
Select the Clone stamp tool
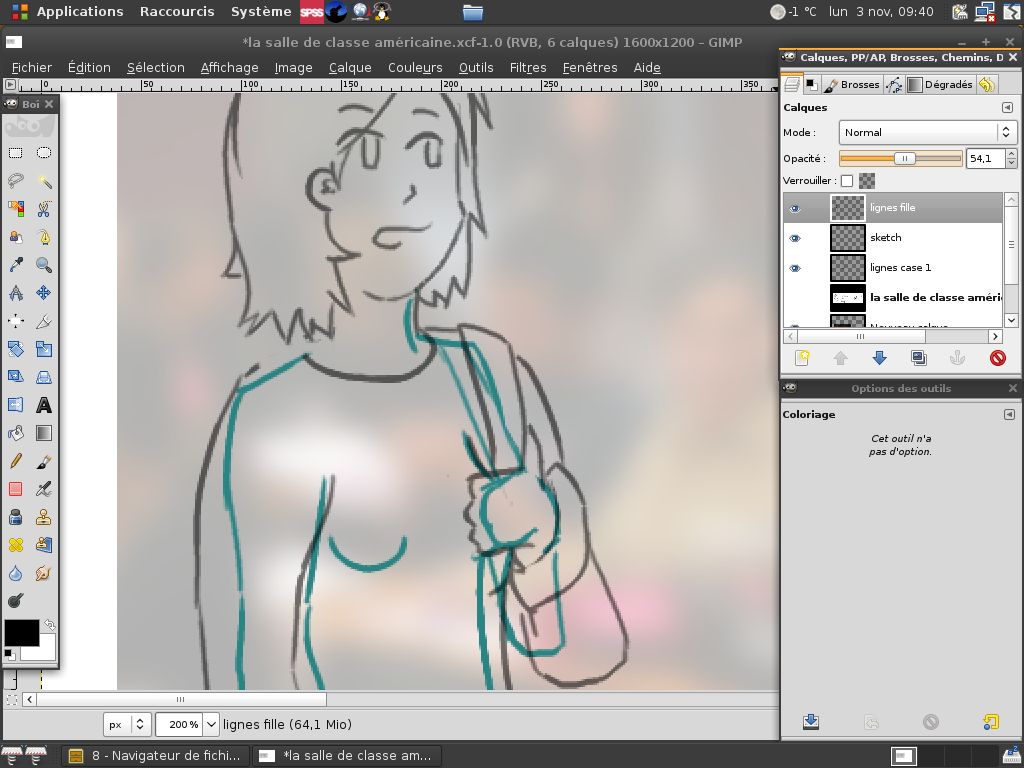pyautogui.click(x=44, y=517)
